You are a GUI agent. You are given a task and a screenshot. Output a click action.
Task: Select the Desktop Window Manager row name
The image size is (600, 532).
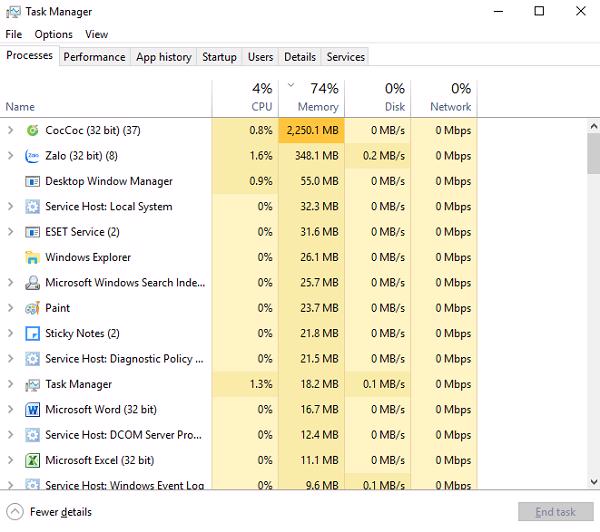click(109, 181)
